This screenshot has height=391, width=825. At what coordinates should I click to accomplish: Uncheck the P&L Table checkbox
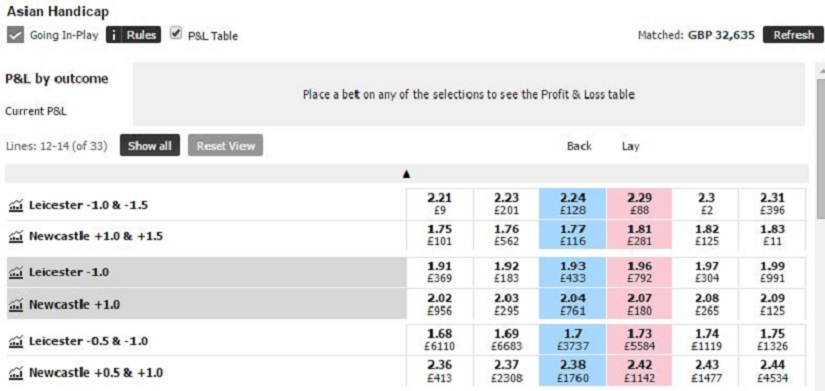click(x=176, y=34)
